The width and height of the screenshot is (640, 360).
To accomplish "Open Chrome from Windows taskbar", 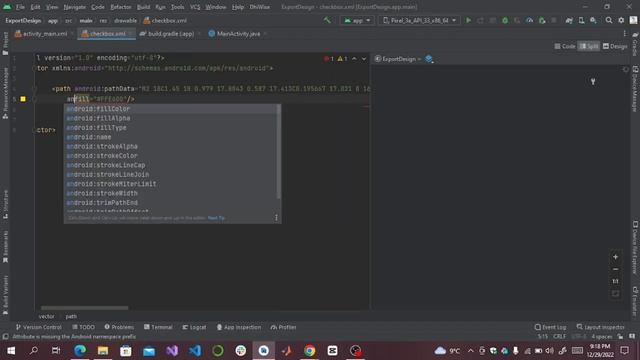I will tap(309, 351).
